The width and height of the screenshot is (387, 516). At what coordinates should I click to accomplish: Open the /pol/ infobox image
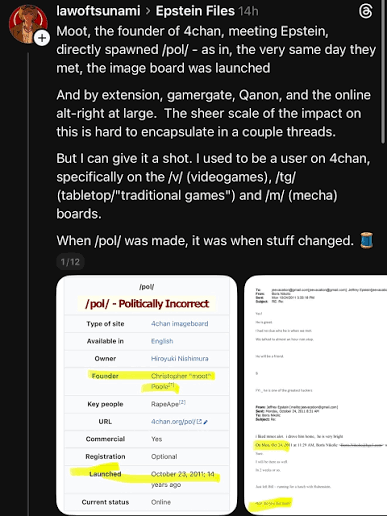point(147,395)
